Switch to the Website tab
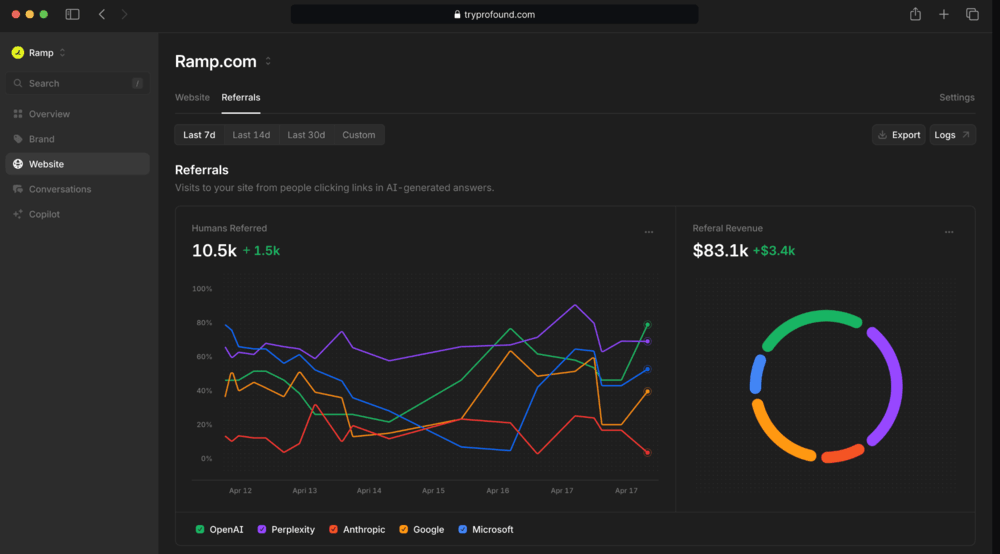This screenshot has width=1000, height=554. pyautogui.click(x=192, y=98)
